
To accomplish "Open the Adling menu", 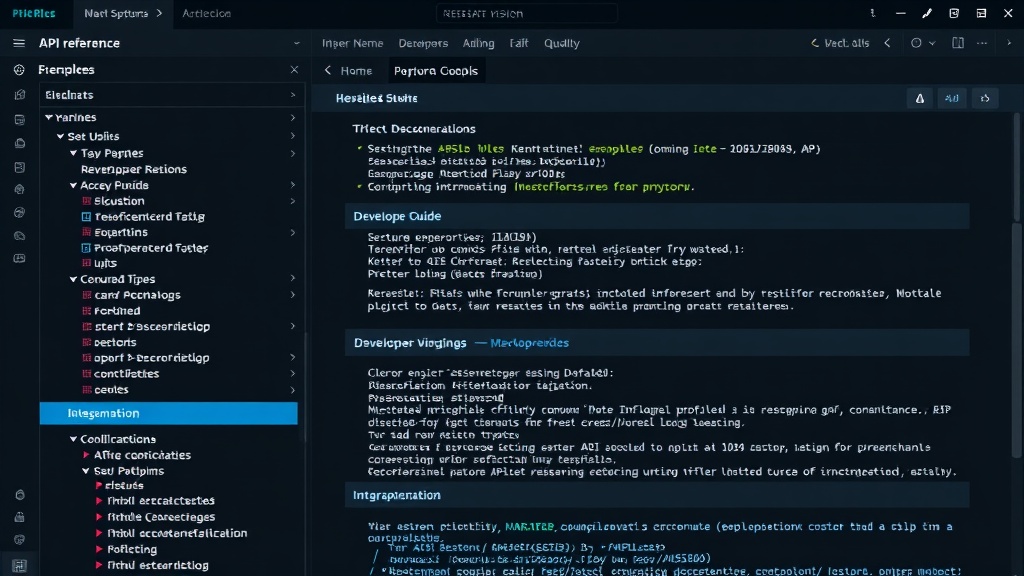I will pyautogui.click(x=479, y=43).
